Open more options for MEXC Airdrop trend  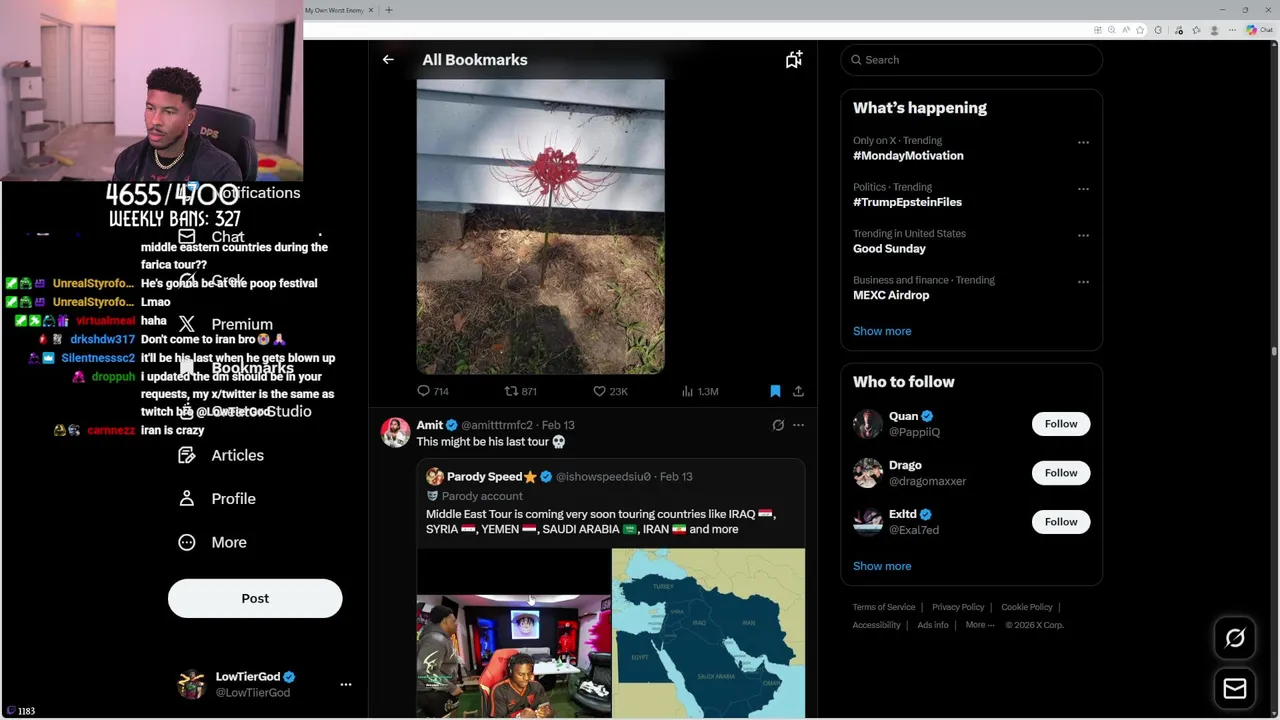[x=1083, y=282]
